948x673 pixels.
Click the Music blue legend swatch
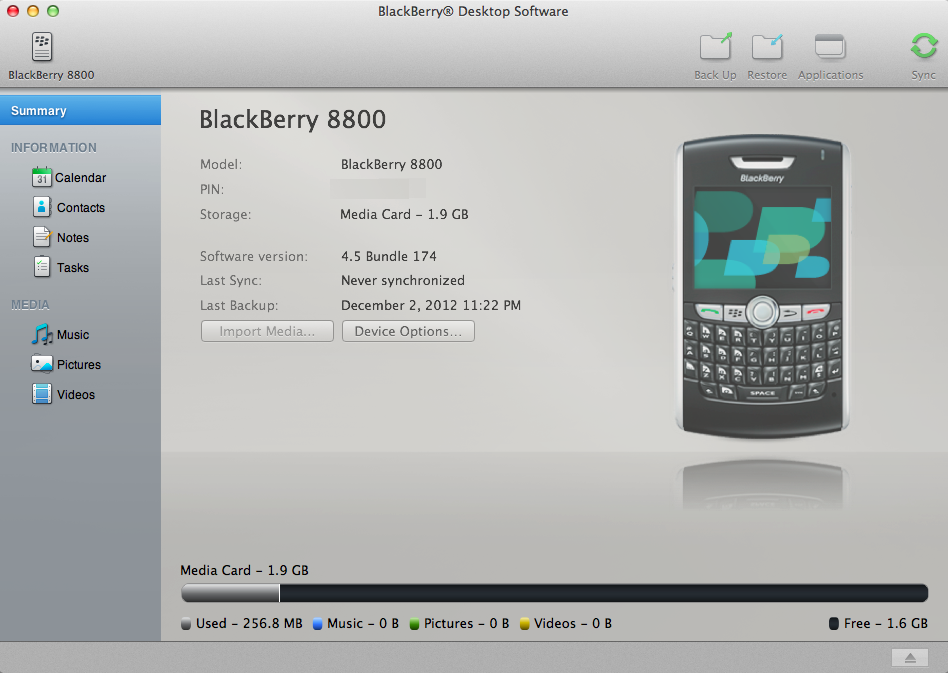[x=317, y=623]
